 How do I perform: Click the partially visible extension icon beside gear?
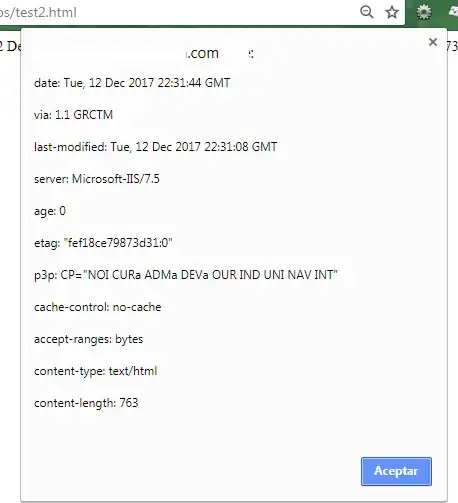454,12
